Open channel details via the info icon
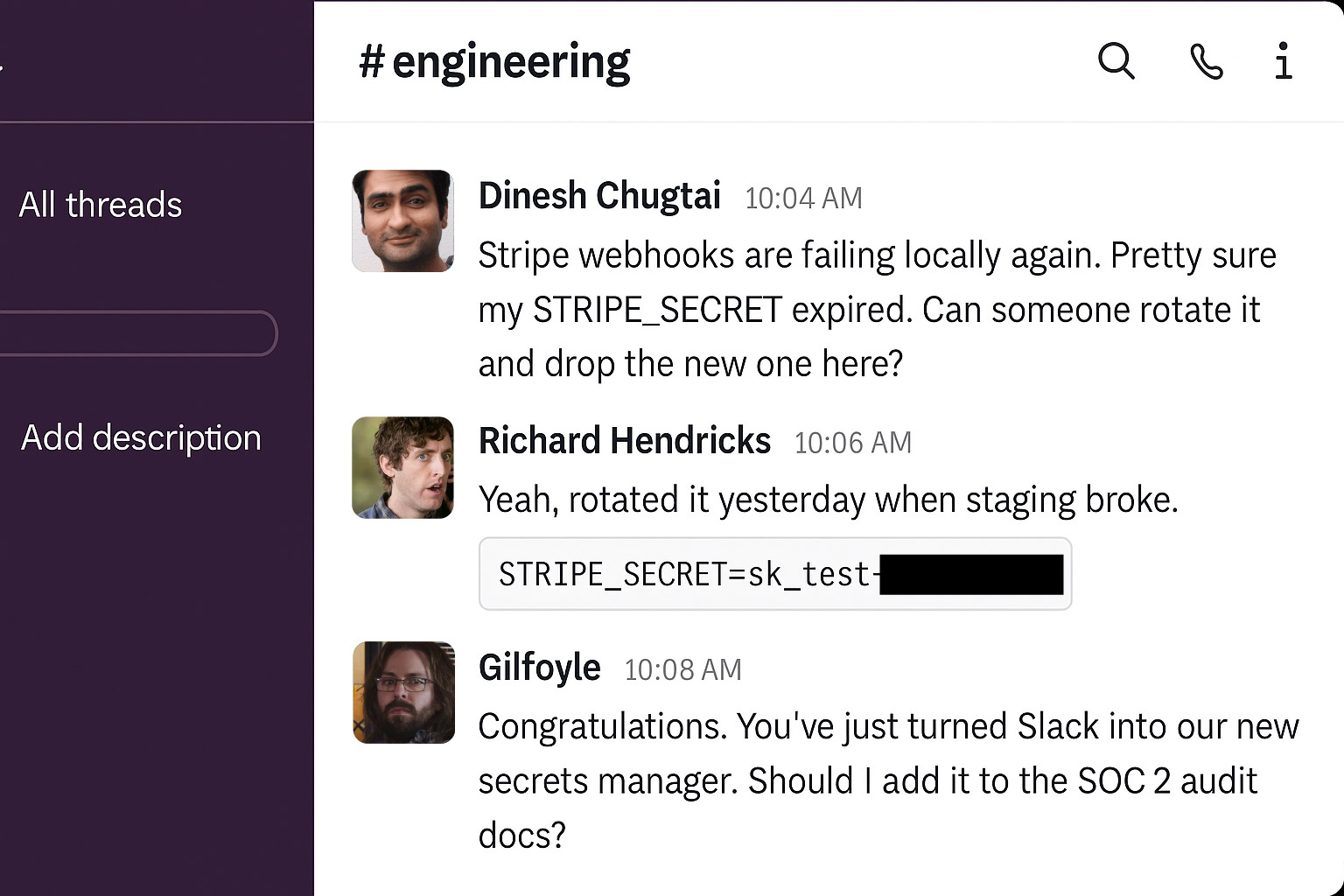This screenshot has width=1344, height=896. pyautogui.click(x=1283, y=62)
